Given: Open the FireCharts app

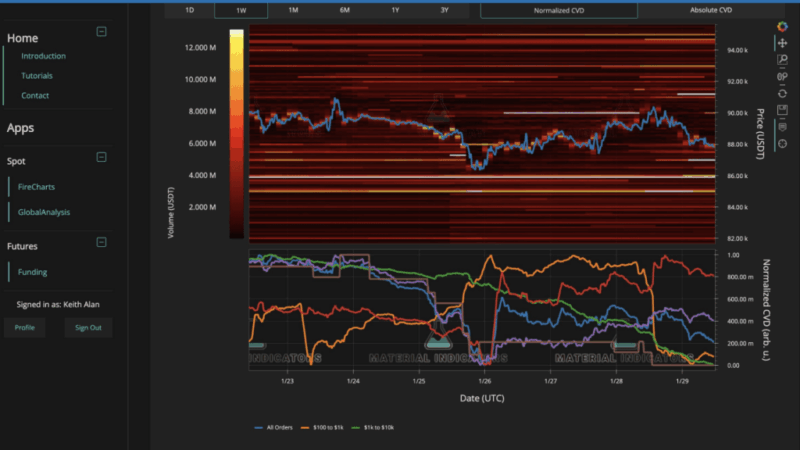Looking at the screenshot, I should pos(36,187).
